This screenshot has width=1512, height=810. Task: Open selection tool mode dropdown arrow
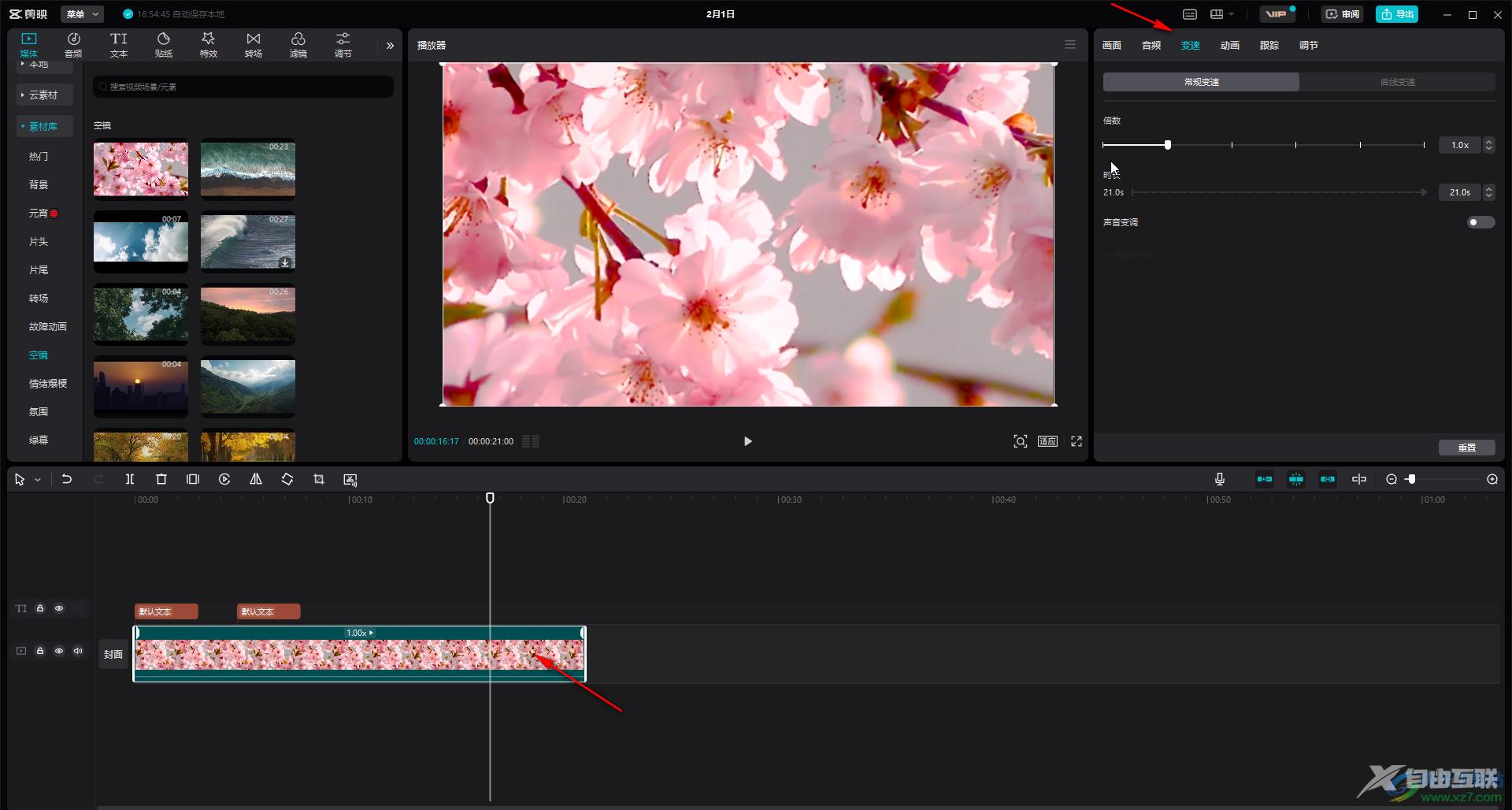[37, 480]
